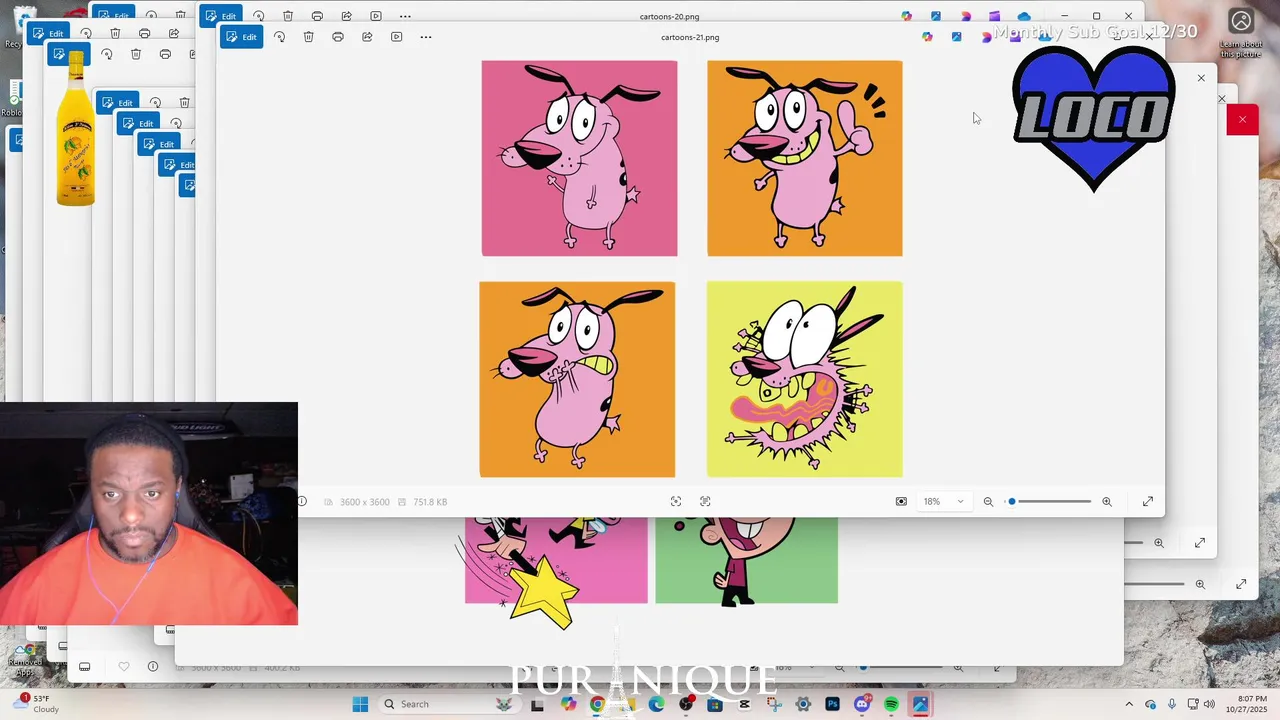Open Copilot icon in cartoons-21.png title bar
Screen dimensions: 1280x720
927,37
